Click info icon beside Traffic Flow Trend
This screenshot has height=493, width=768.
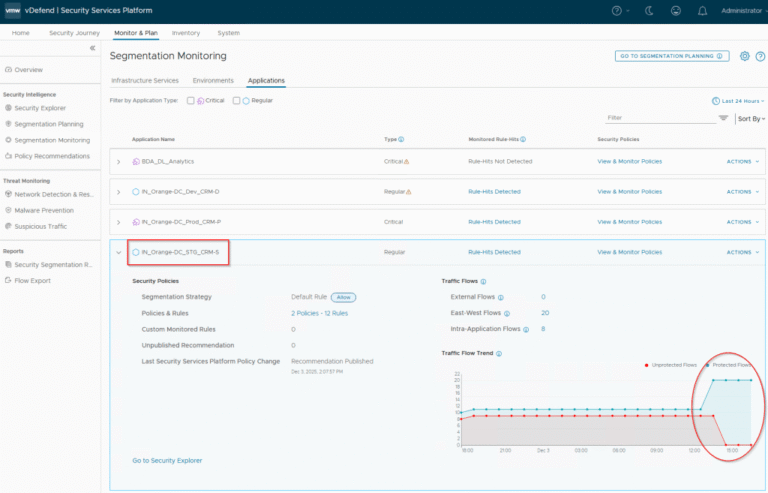(499, 353)
